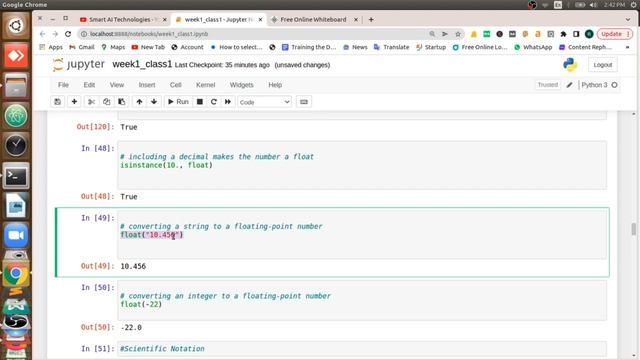The height and width of the screenshot is (360, 640).
Task: Open the Translate bookmark
Action: (391, 47)
